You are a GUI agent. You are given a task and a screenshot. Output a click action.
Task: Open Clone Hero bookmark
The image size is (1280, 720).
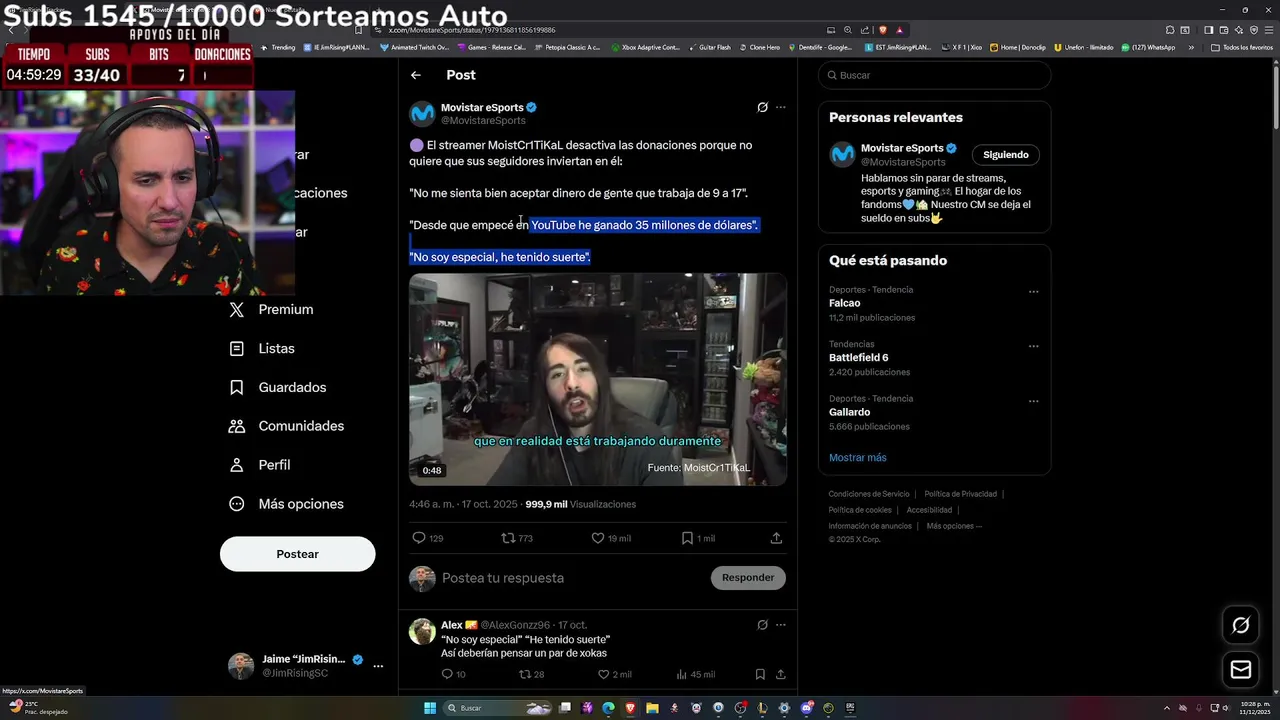(760, 47)
